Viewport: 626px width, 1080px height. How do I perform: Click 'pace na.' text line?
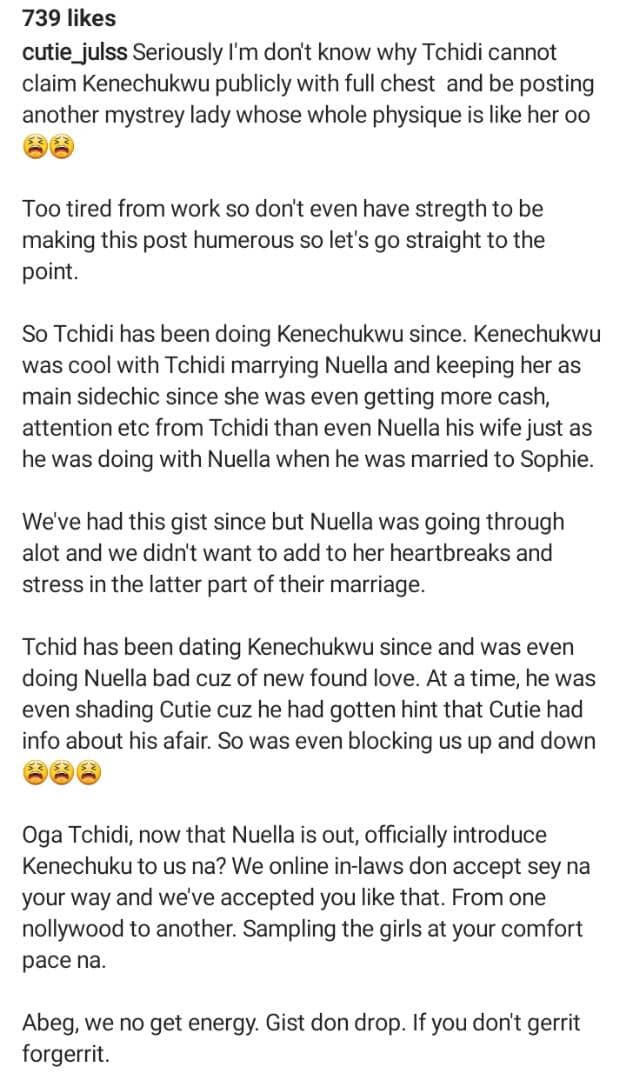[64, 961]
